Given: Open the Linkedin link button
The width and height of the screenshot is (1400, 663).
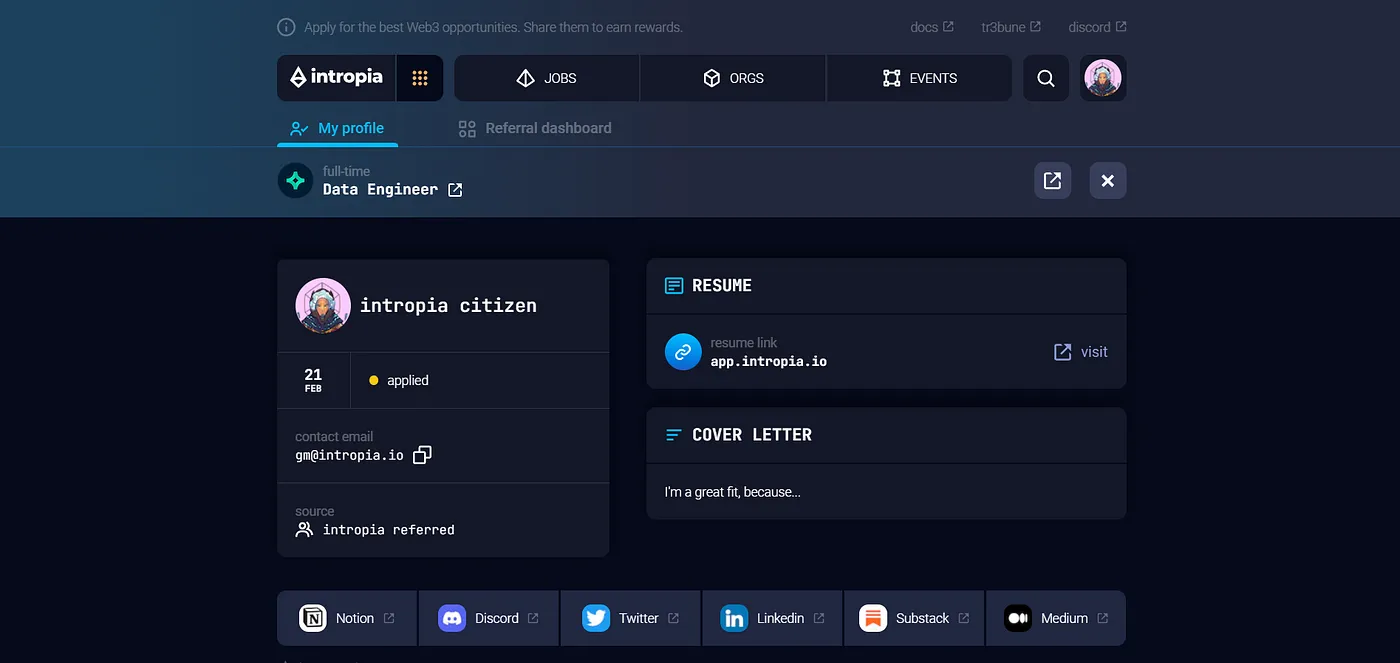Looking at the screenshot, I should [x=773, y=618].
